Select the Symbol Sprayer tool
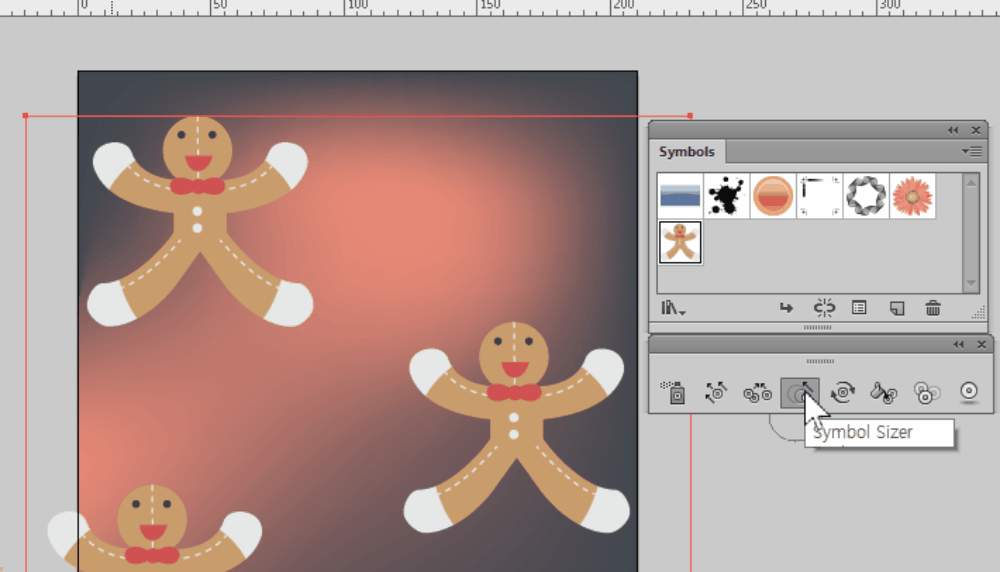The height and width of the screenshot is (572, 1000). [x=674, y=392]
